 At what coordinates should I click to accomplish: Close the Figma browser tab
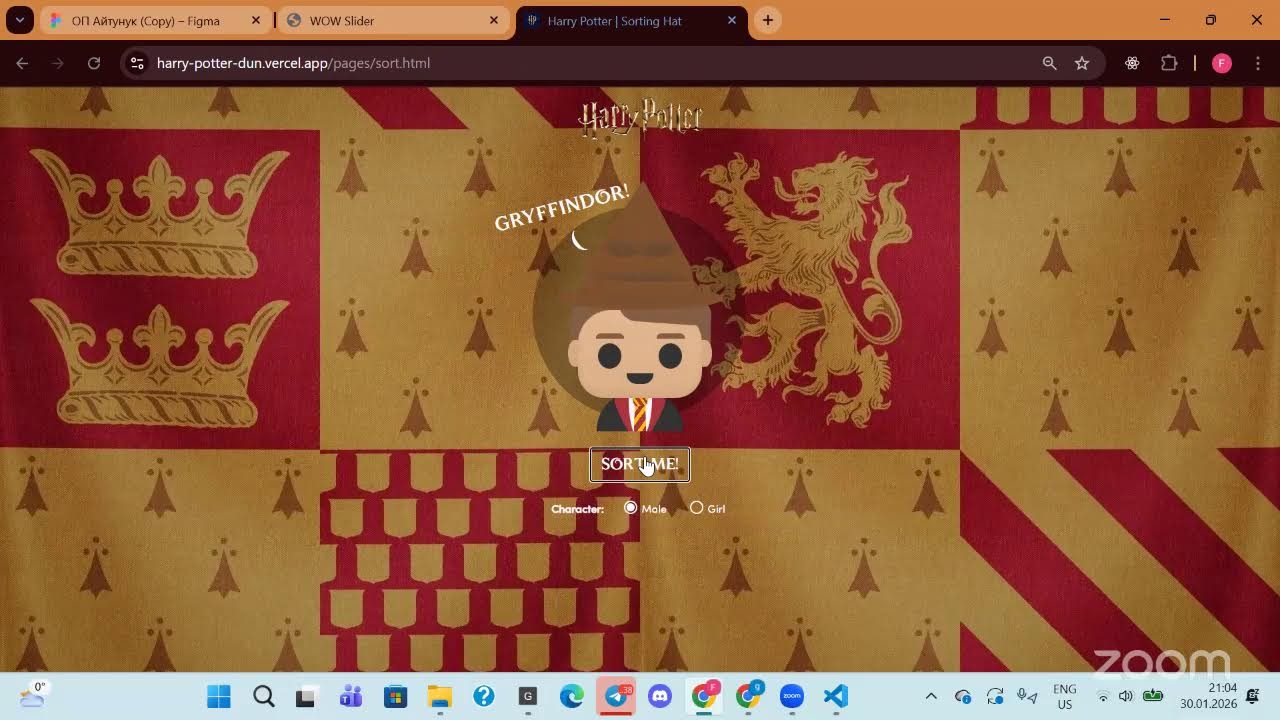coord(256,21)
